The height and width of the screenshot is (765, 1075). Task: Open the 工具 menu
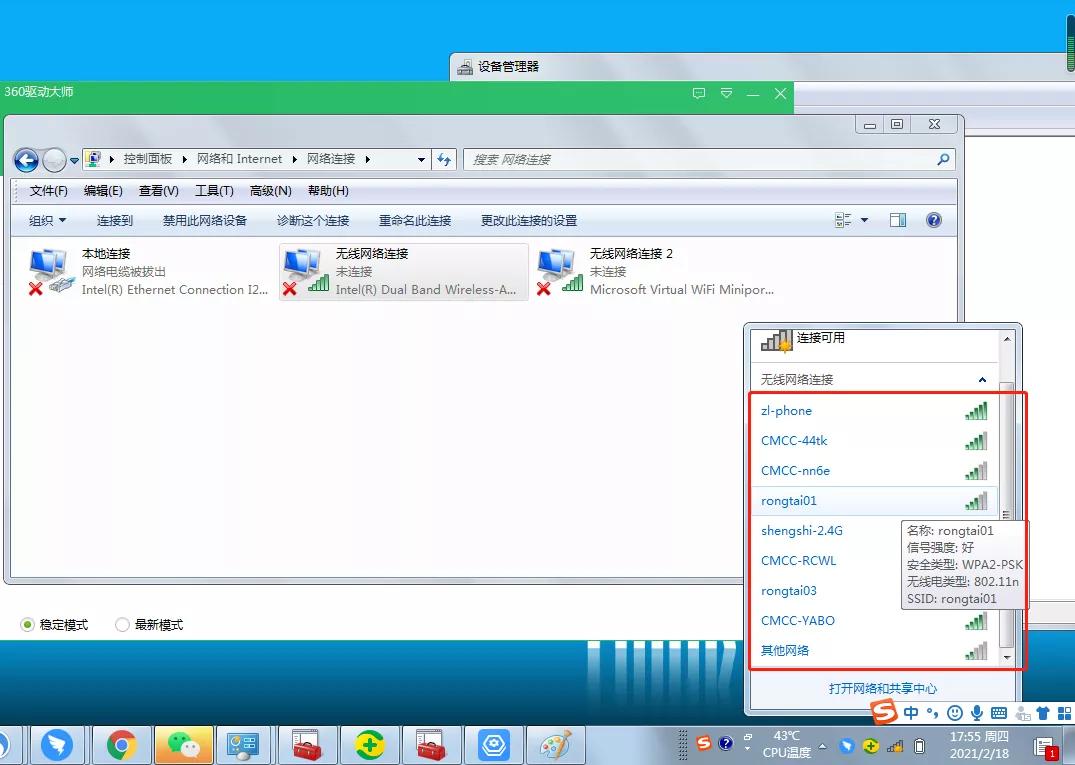point(212,190)
